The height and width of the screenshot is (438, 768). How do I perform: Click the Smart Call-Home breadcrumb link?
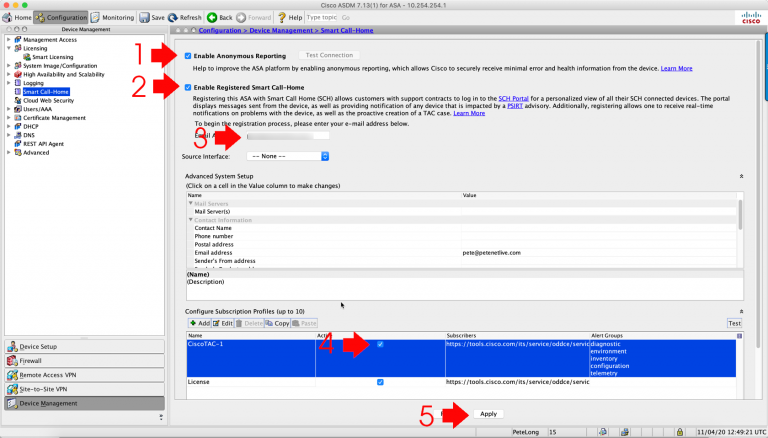point(347,30)
